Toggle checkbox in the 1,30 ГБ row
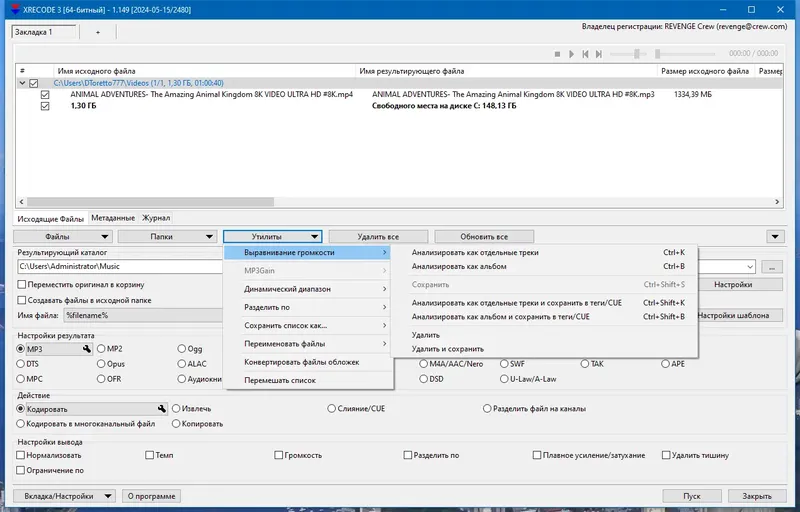This screenshot has width=800, height=512. coord(45,106)
